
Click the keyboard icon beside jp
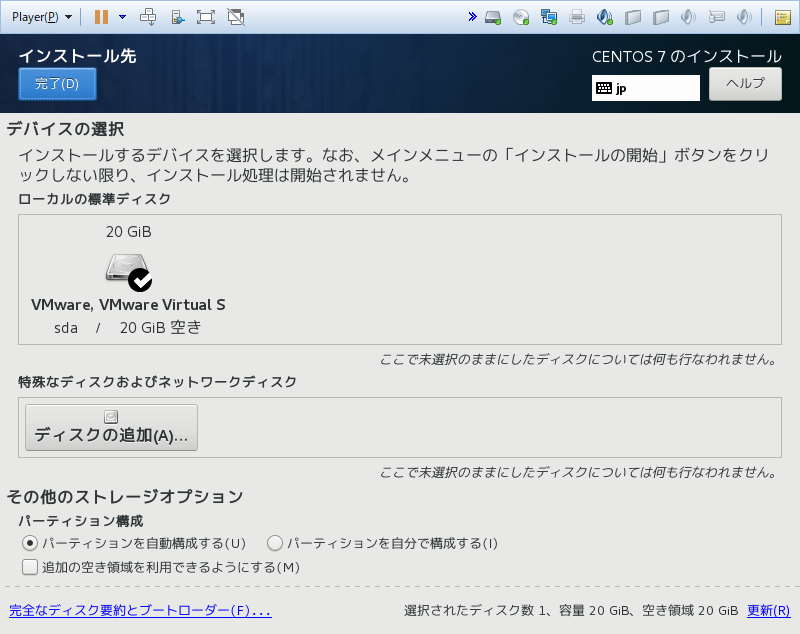[604, 88]
